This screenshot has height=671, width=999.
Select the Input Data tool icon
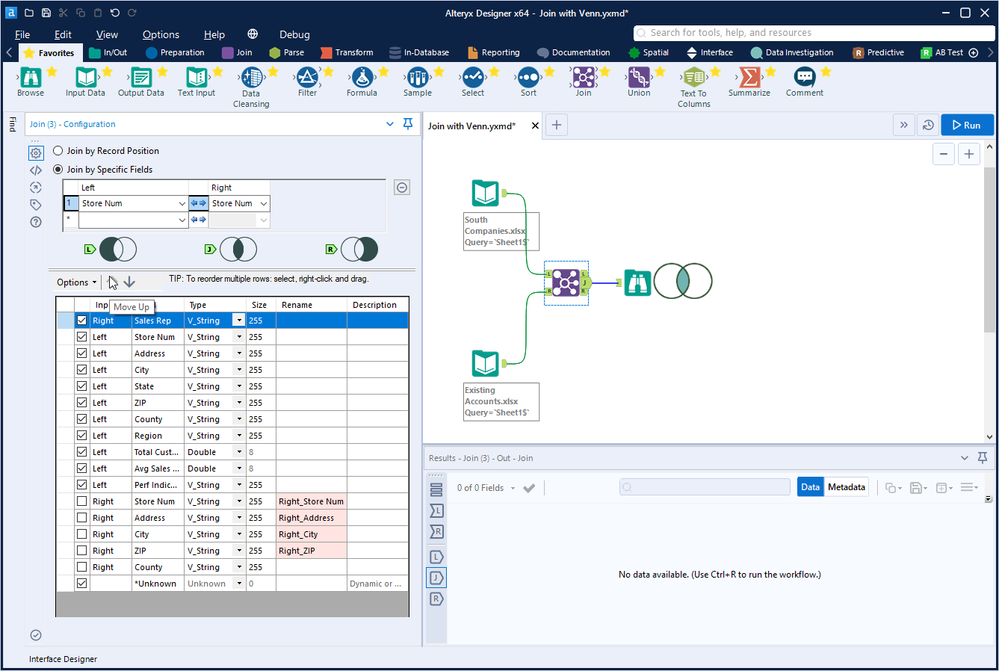point(85,78)
